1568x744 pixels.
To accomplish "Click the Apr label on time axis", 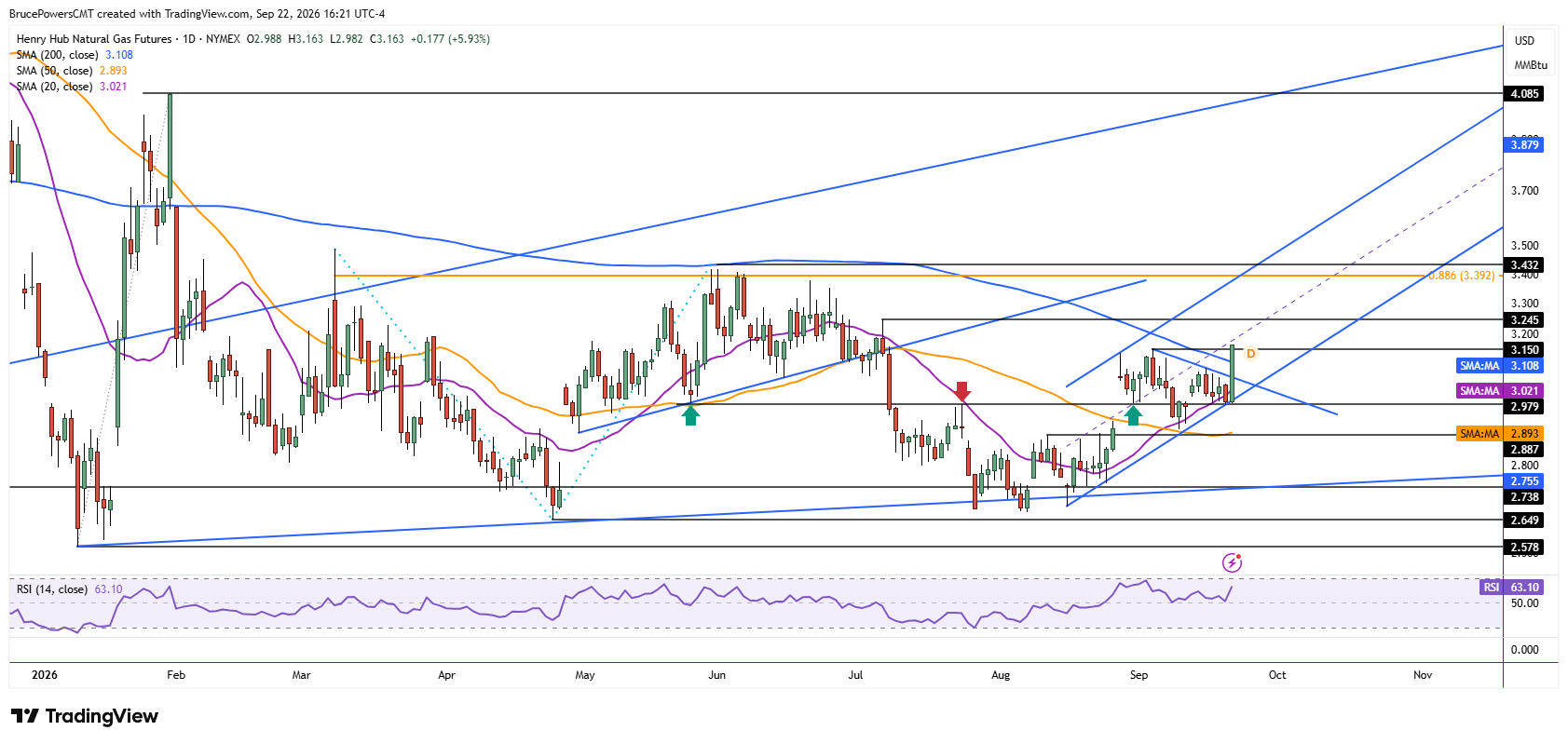I will [446, 675].
